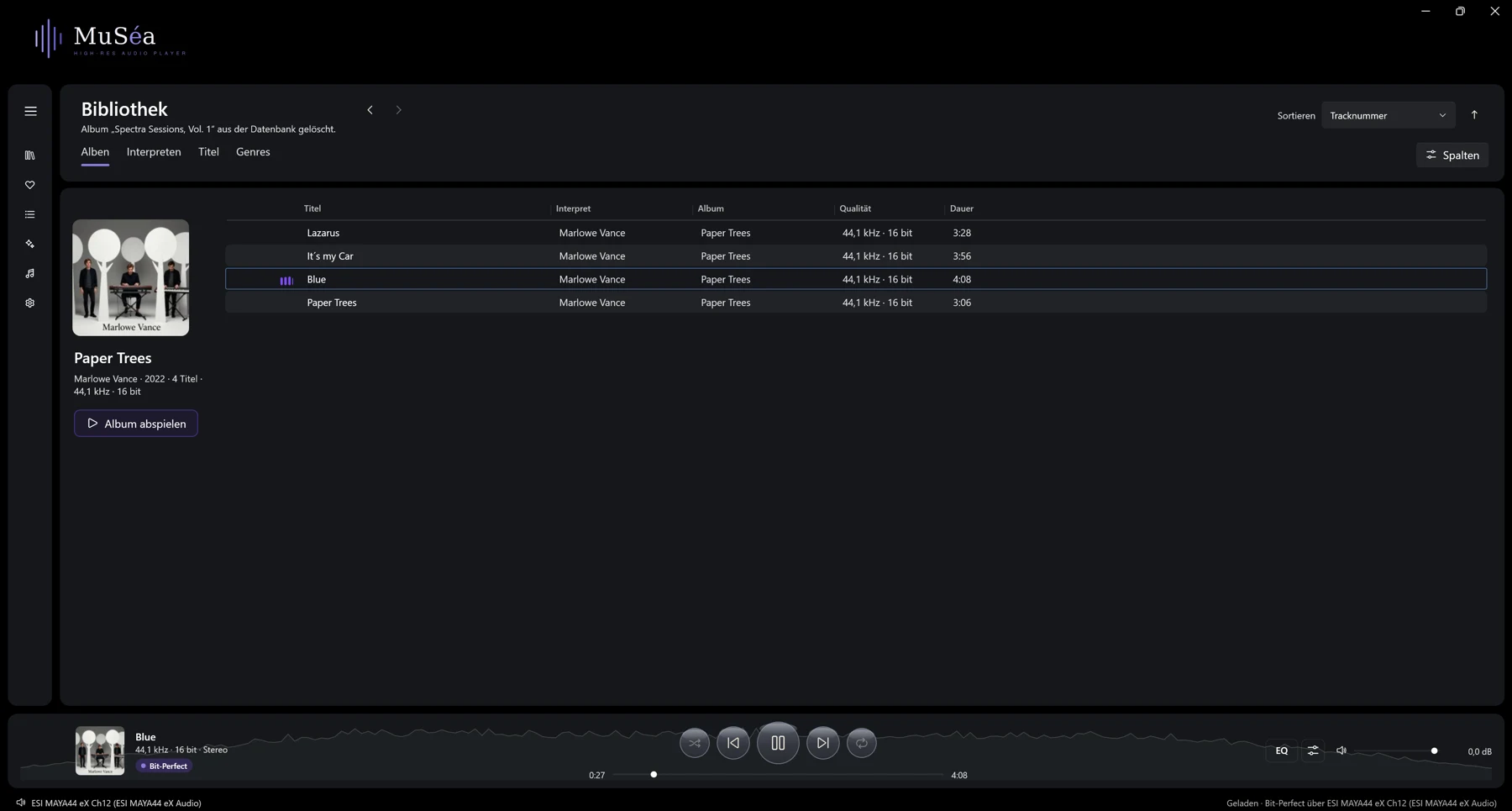Restore down the window
The image size is (1512, 811).
pyautogui.click(x=1460, y=11)
